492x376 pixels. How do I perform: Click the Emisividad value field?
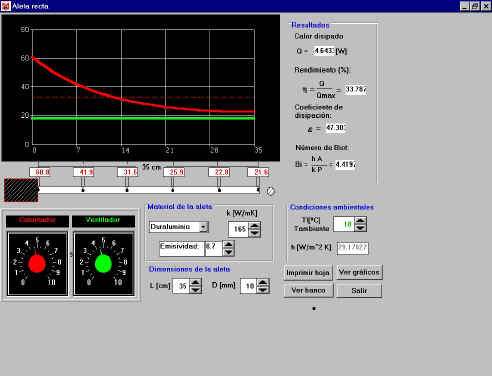[x=213, y=249]
